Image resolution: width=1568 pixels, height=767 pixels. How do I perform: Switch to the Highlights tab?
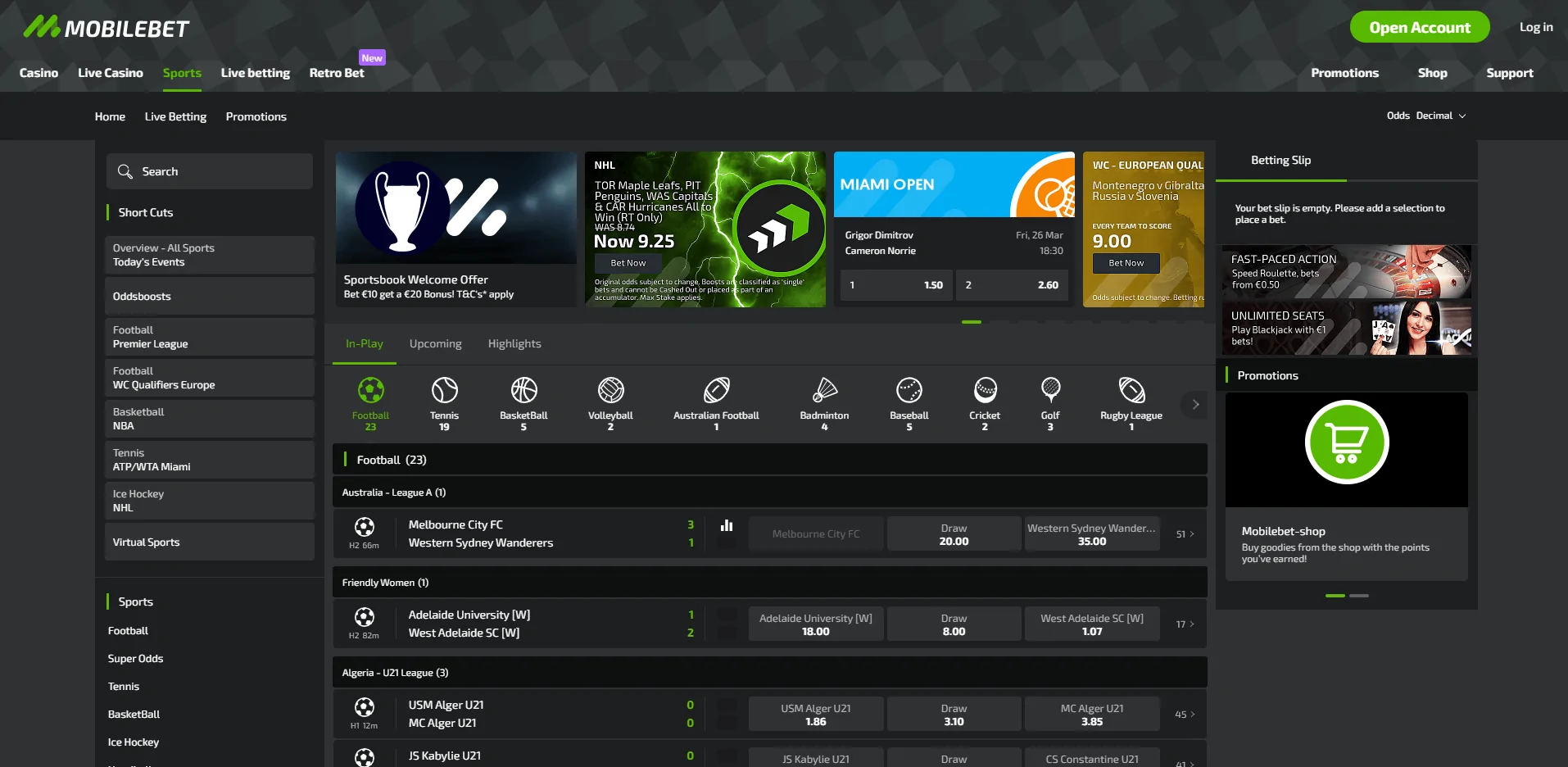(514, 344)
